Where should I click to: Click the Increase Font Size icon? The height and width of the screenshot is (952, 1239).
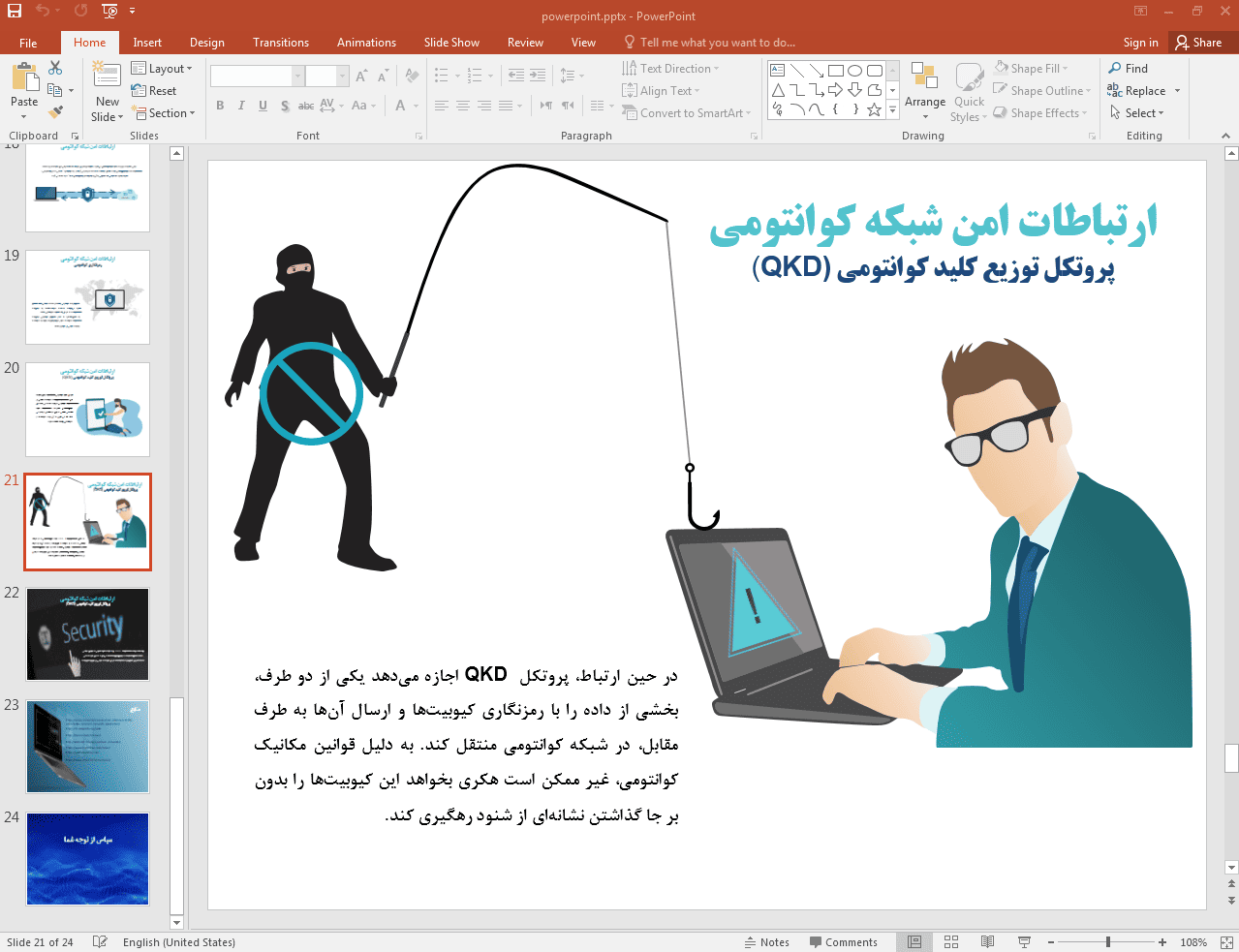pos(361,77)
